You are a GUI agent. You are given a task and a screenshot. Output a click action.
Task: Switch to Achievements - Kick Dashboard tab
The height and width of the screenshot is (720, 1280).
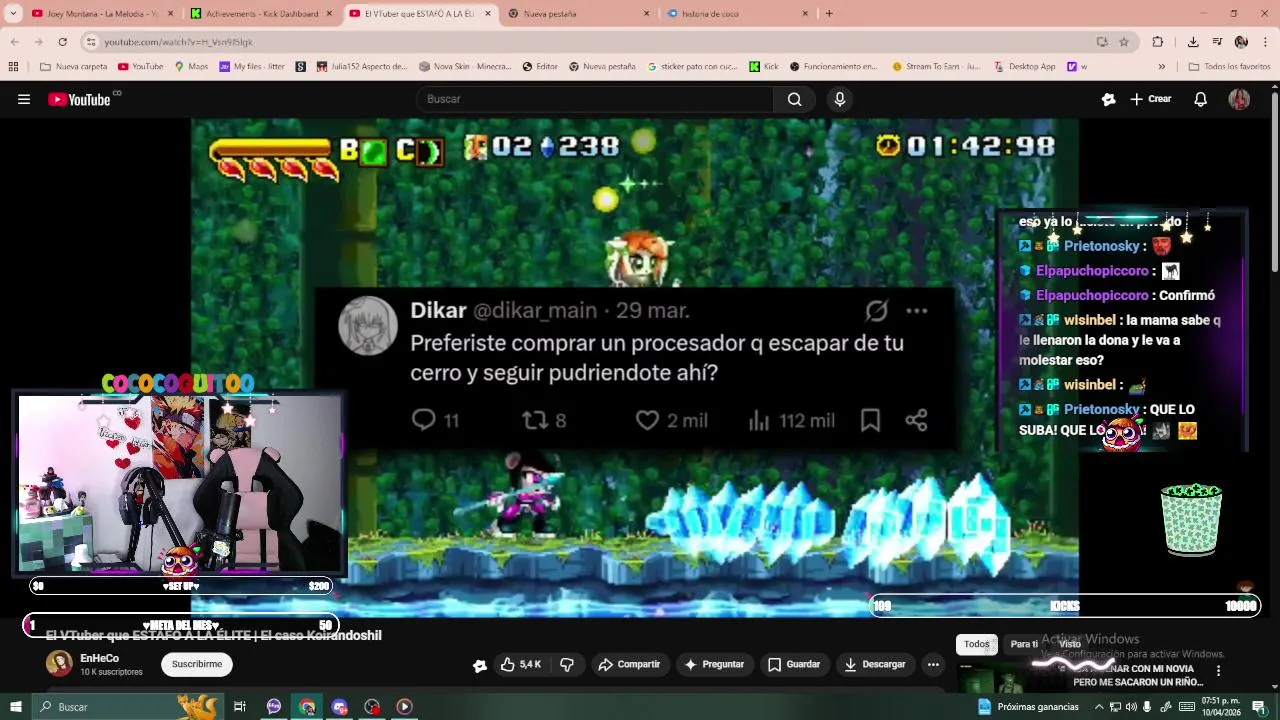click(262, 14)
